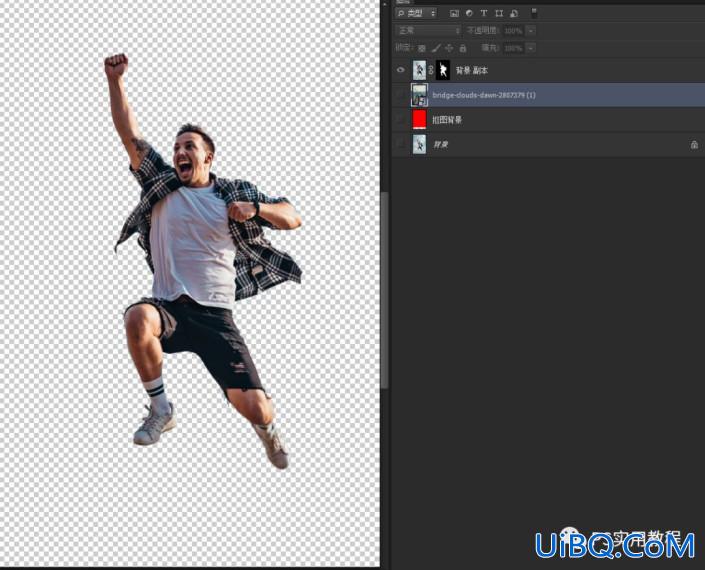
Task: Show the 抠图背景 layer visibility box
Action: (x=401, y=120)
